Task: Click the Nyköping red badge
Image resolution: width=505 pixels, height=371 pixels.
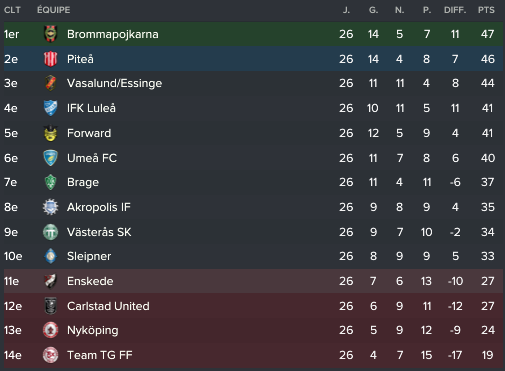Action: pyautogui.click(x=51, y=330)
